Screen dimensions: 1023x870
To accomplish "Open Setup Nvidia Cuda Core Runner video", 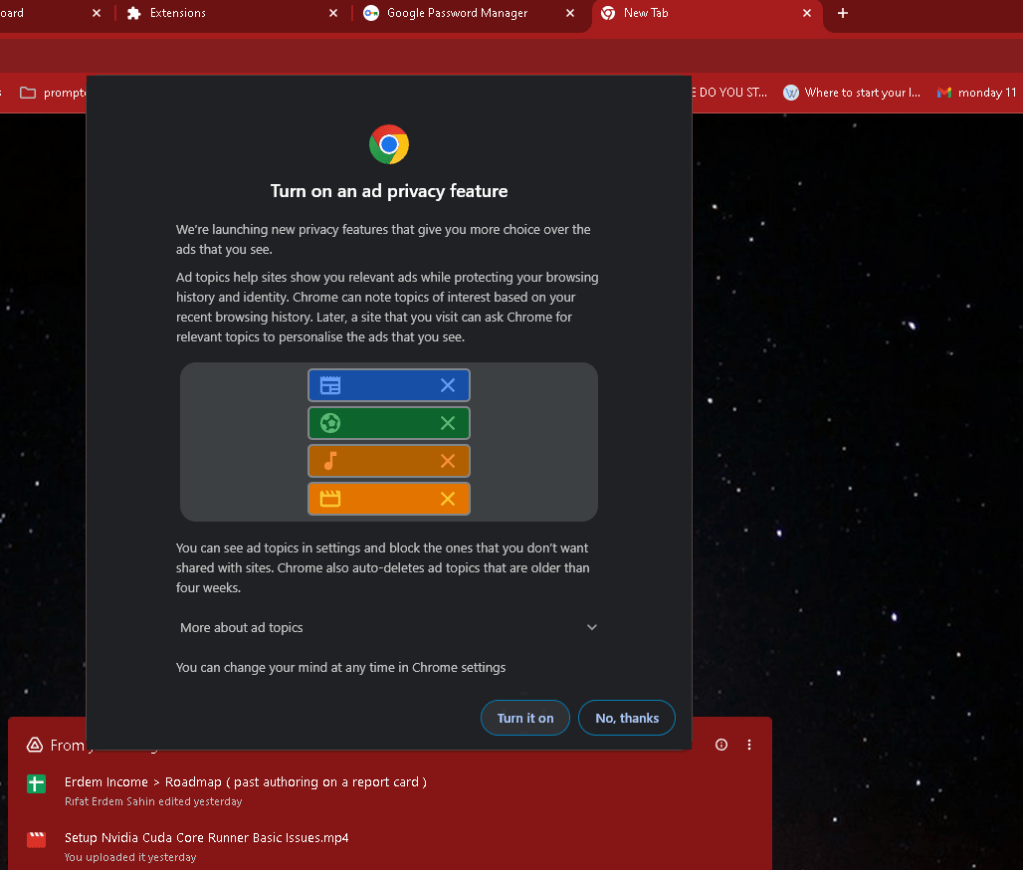I will tap(206, 837).
